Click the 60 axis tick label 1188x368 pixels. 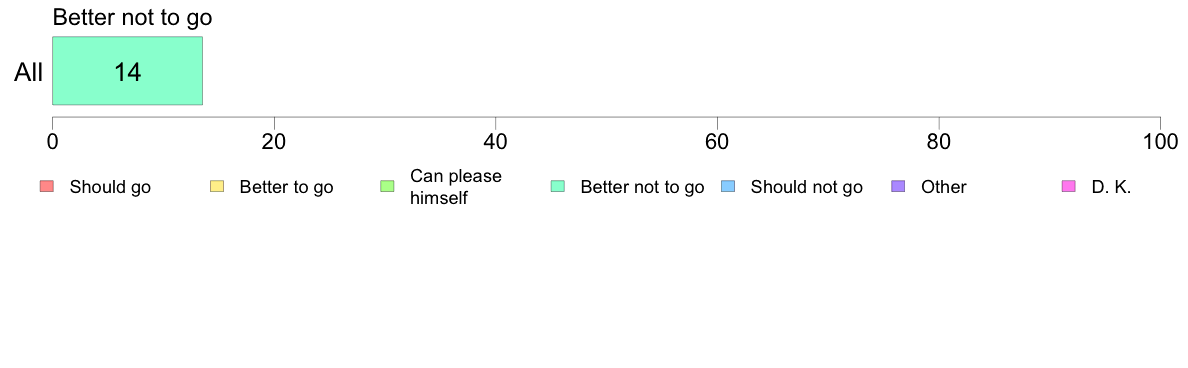coord(717,142)
